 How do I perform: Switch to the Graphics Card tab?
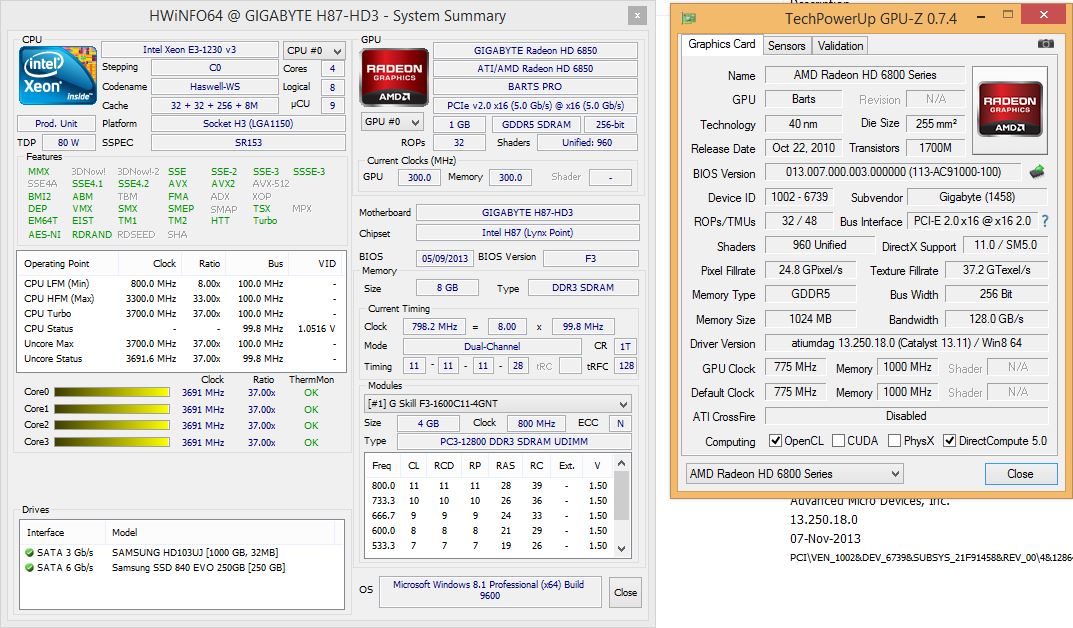[x=721, y=44]
